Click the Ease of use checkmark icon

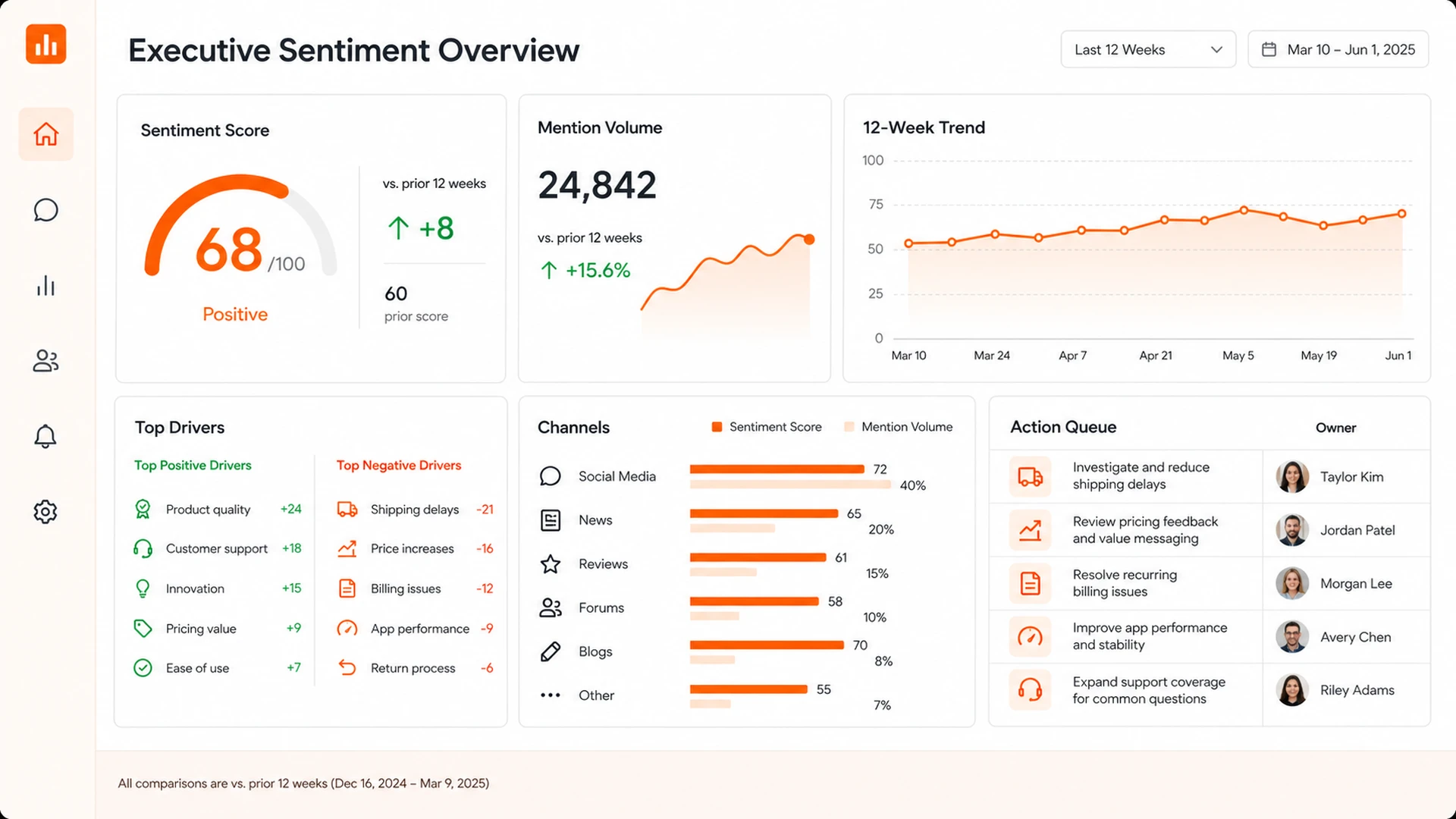(x=143, y=667)
